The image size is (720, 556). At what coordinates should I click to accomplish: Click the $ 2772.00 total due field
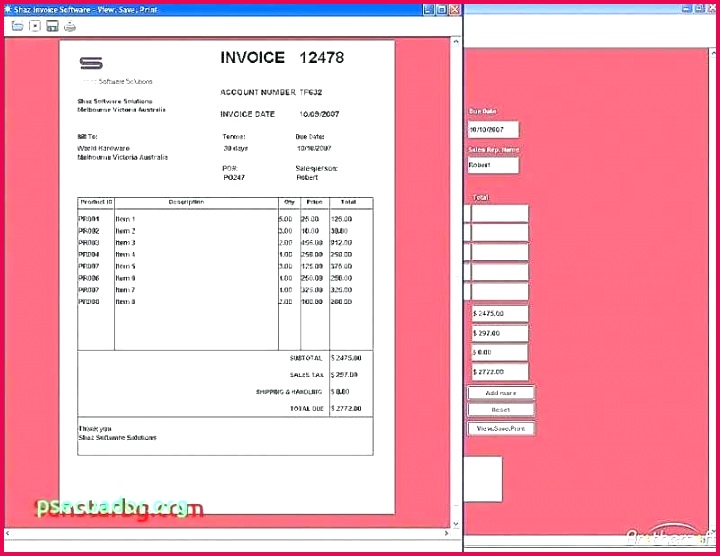(499, 371)
